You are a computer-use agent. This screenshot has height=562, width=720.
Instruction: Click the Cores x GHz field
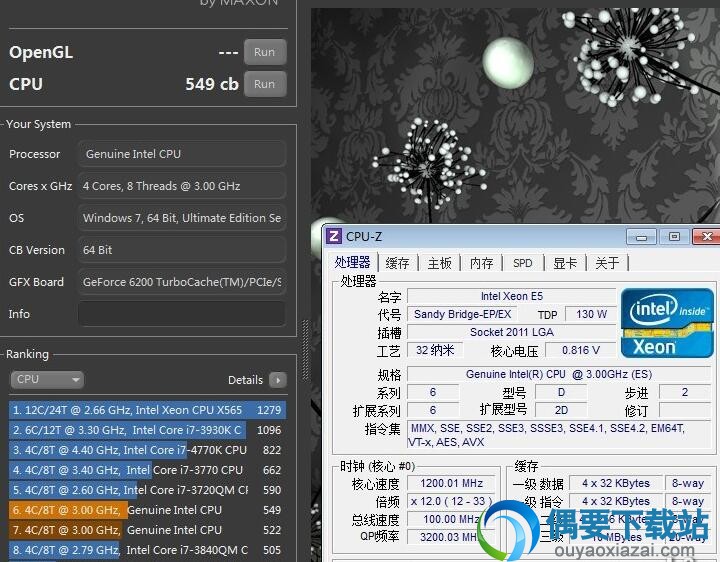pyautogui.click(x=182, y=186)
